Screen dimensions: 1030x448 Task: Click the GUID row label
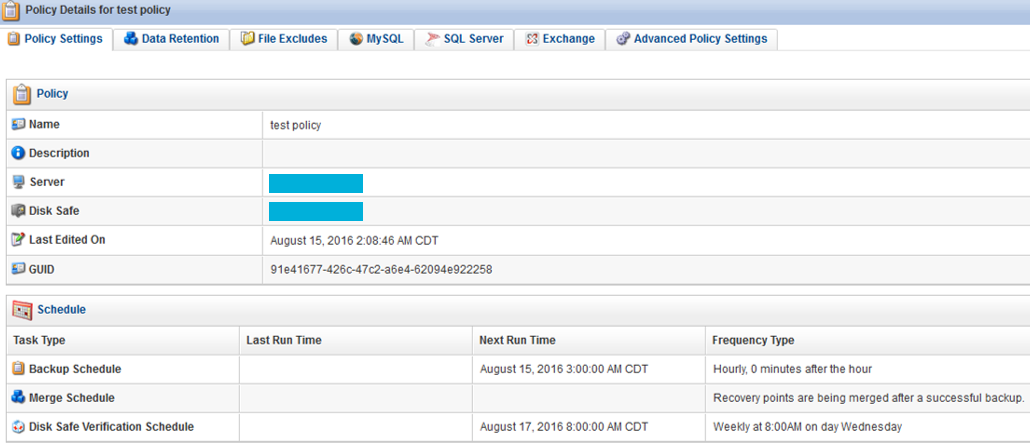(x=42, y=269)
